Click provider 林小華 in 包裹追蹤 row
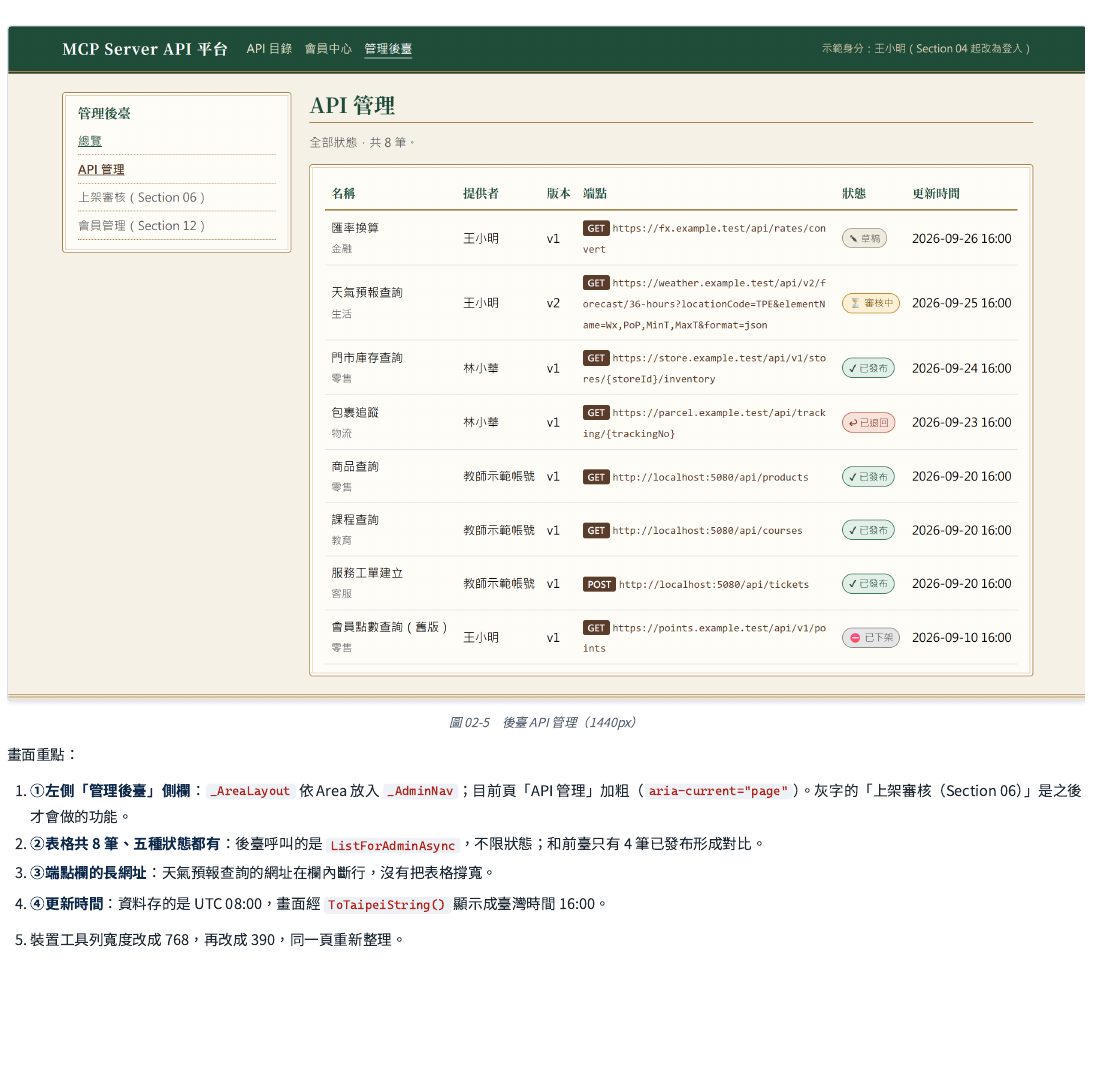Viewport: 1093px width, 1071px height. coord(481,423)
